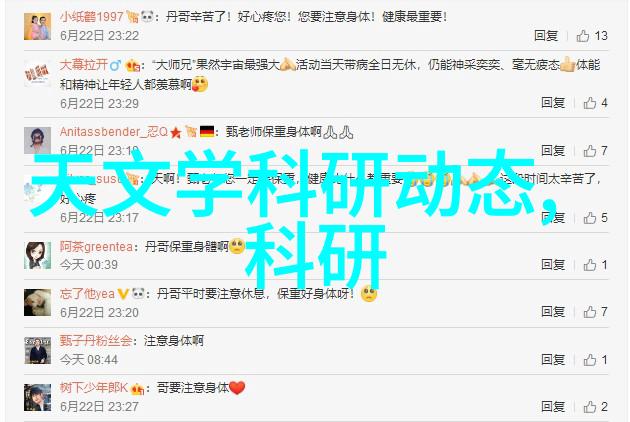Screen dimensions: 630x422
Task: Click 阿茶greentea's avatar thumbnail
Action: click(x=37, y=255)
